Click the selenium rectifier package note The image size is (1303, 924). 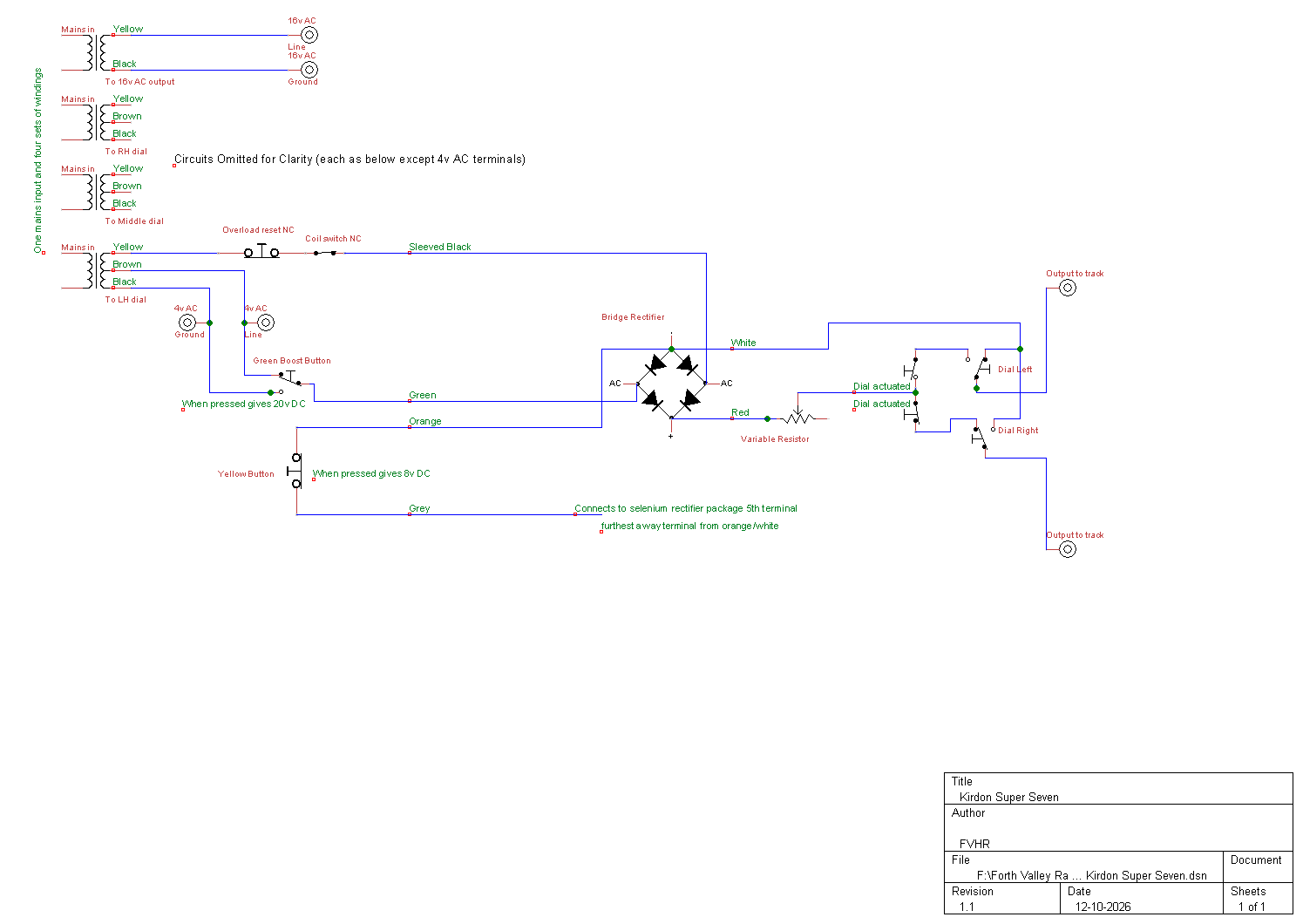click(686, 508)
